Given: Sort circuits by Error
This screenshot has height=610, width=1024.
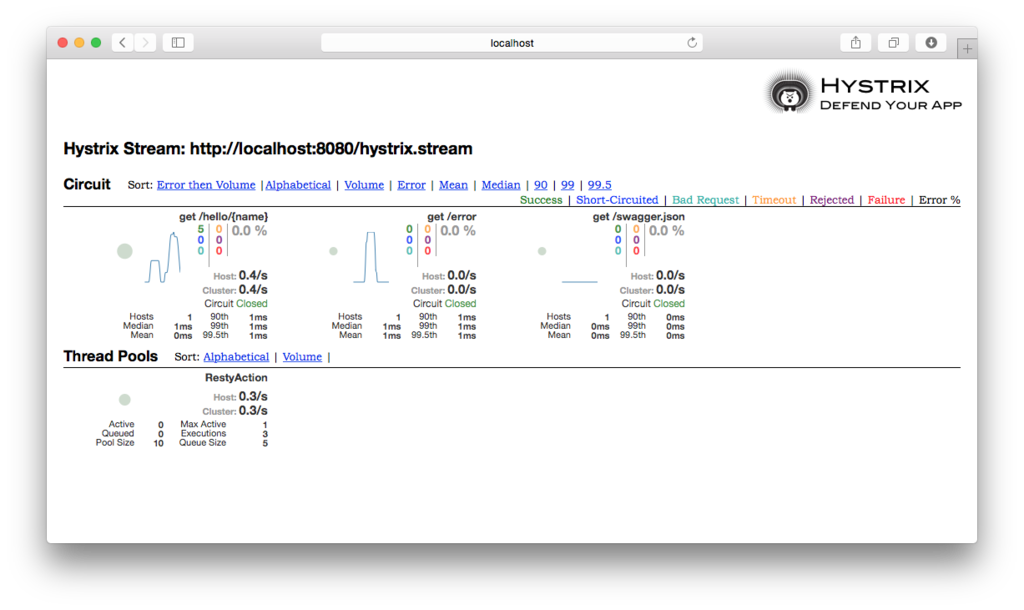Looking at the screenshot, I should [411, 185].
